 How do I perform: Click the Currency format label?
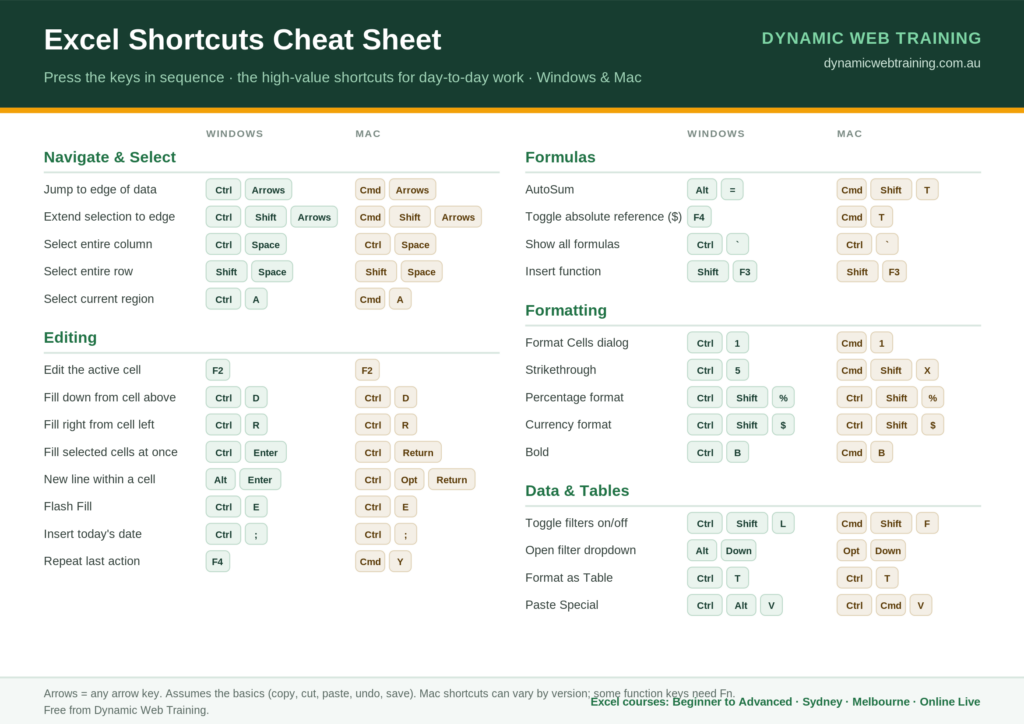click(568, 424)
